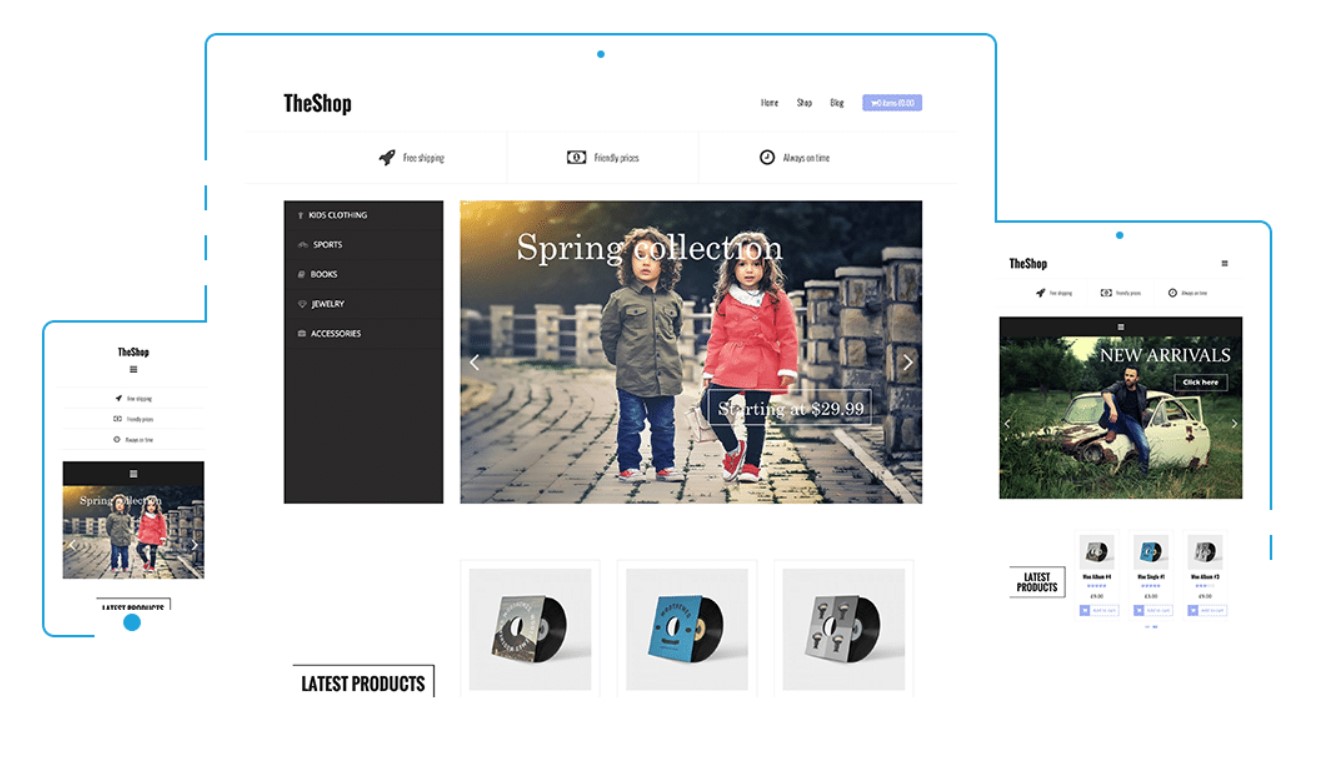The height and width of the screenshot is (757, 1318).
Task: Expand category menu bar above tablet slider
Action: 1121,327
